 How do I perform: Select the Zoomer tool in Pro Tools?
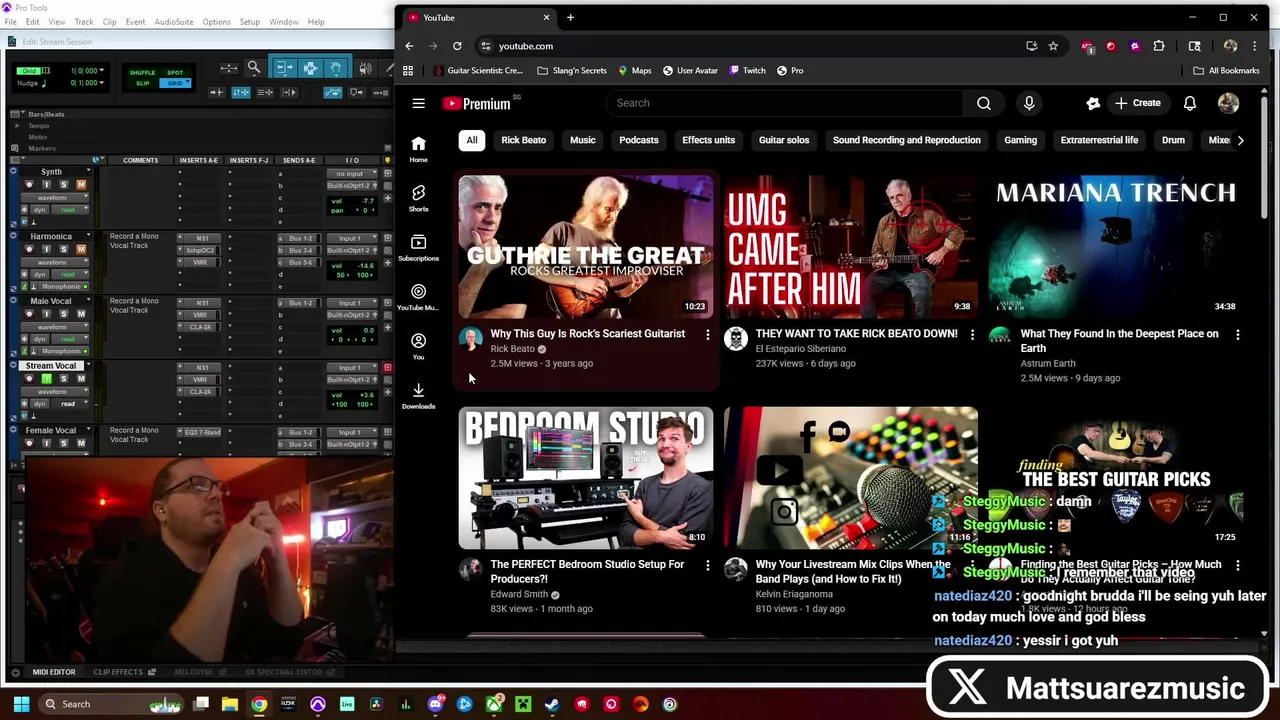[x=254, y=68]
